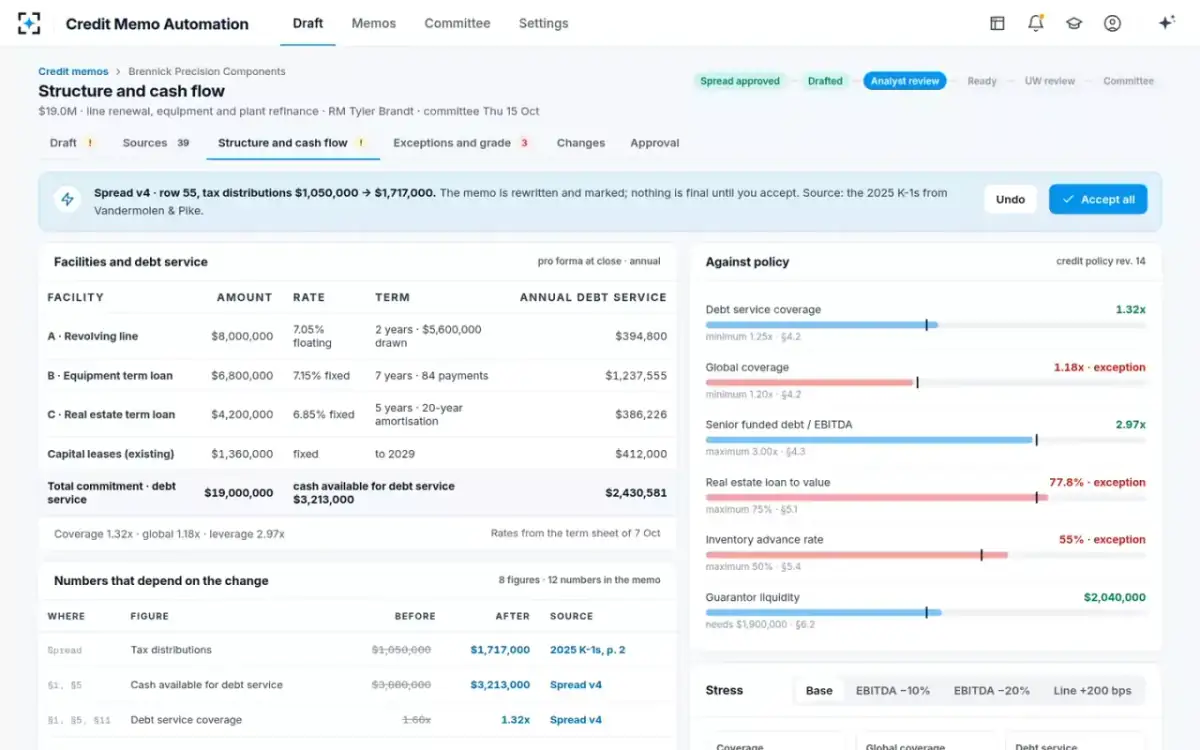This screenshot has height=750, width=1200.
Task: Click the Capital leases (existing) row
Action: pos(358,454)
